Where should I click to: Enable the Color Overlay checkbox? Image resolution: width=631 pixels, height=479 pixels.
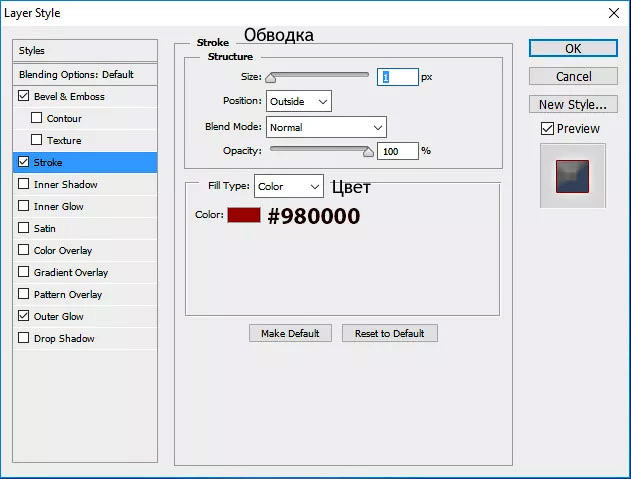[23, 250]
